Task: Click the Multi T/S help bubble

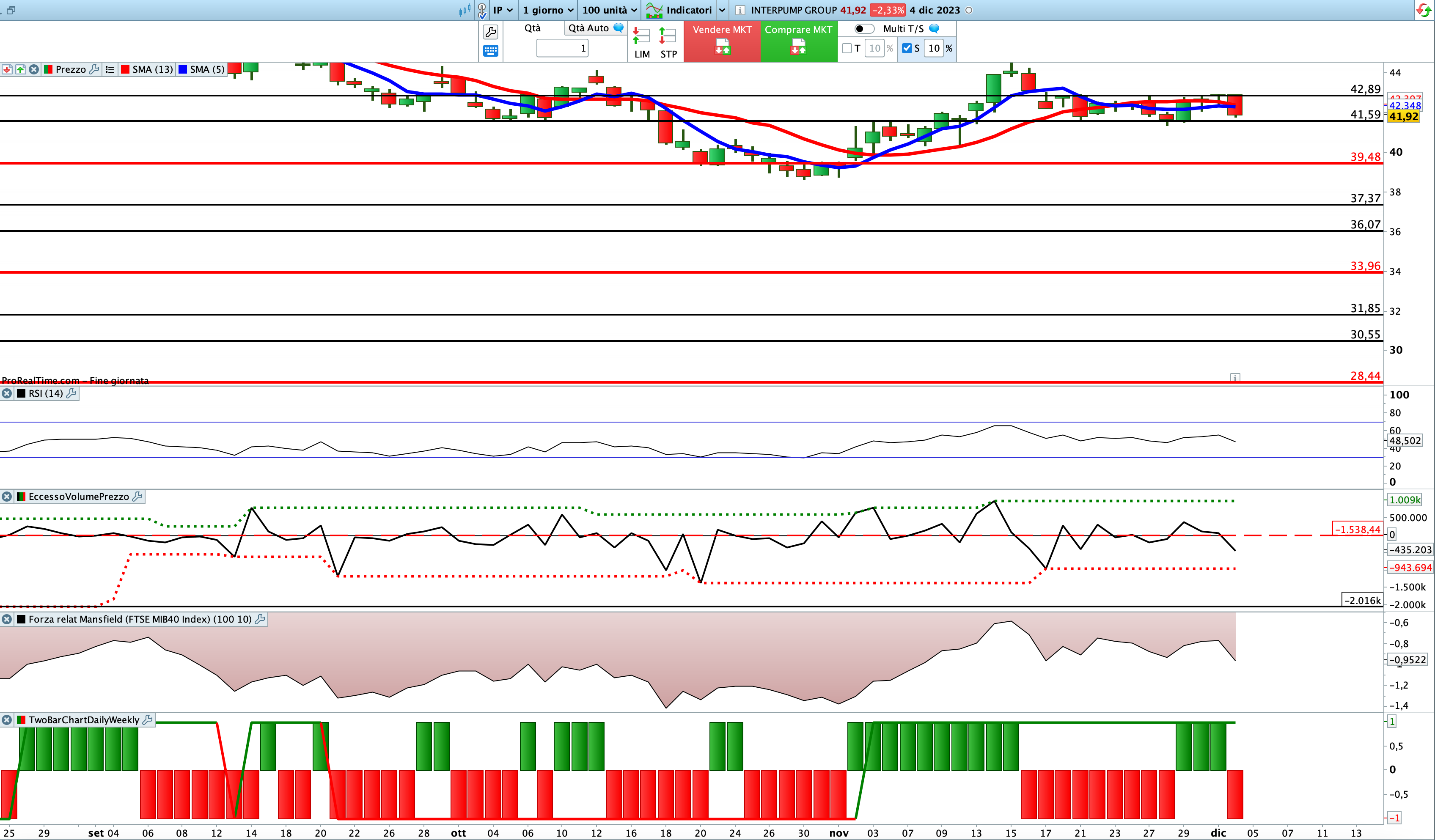Action: pyautogui.click(x=934, y=28)
